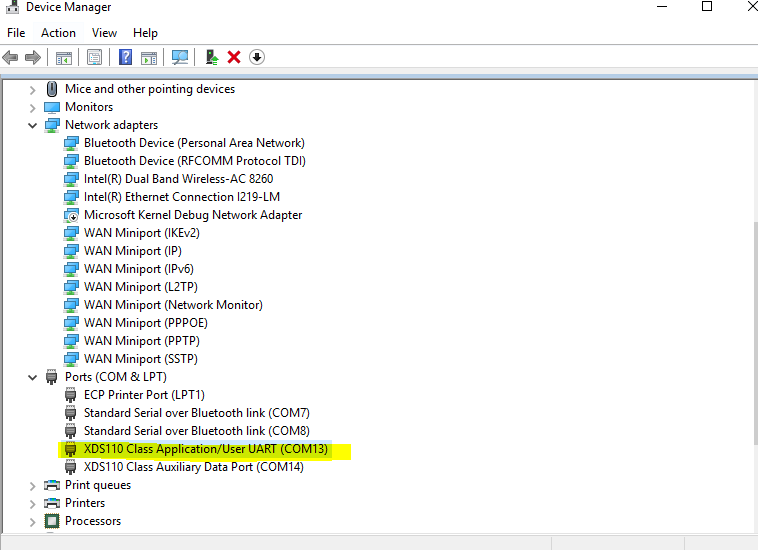Expand Mice and other pointing devices
The height and width of the screenshot is (550, 758).
point(32,90)
